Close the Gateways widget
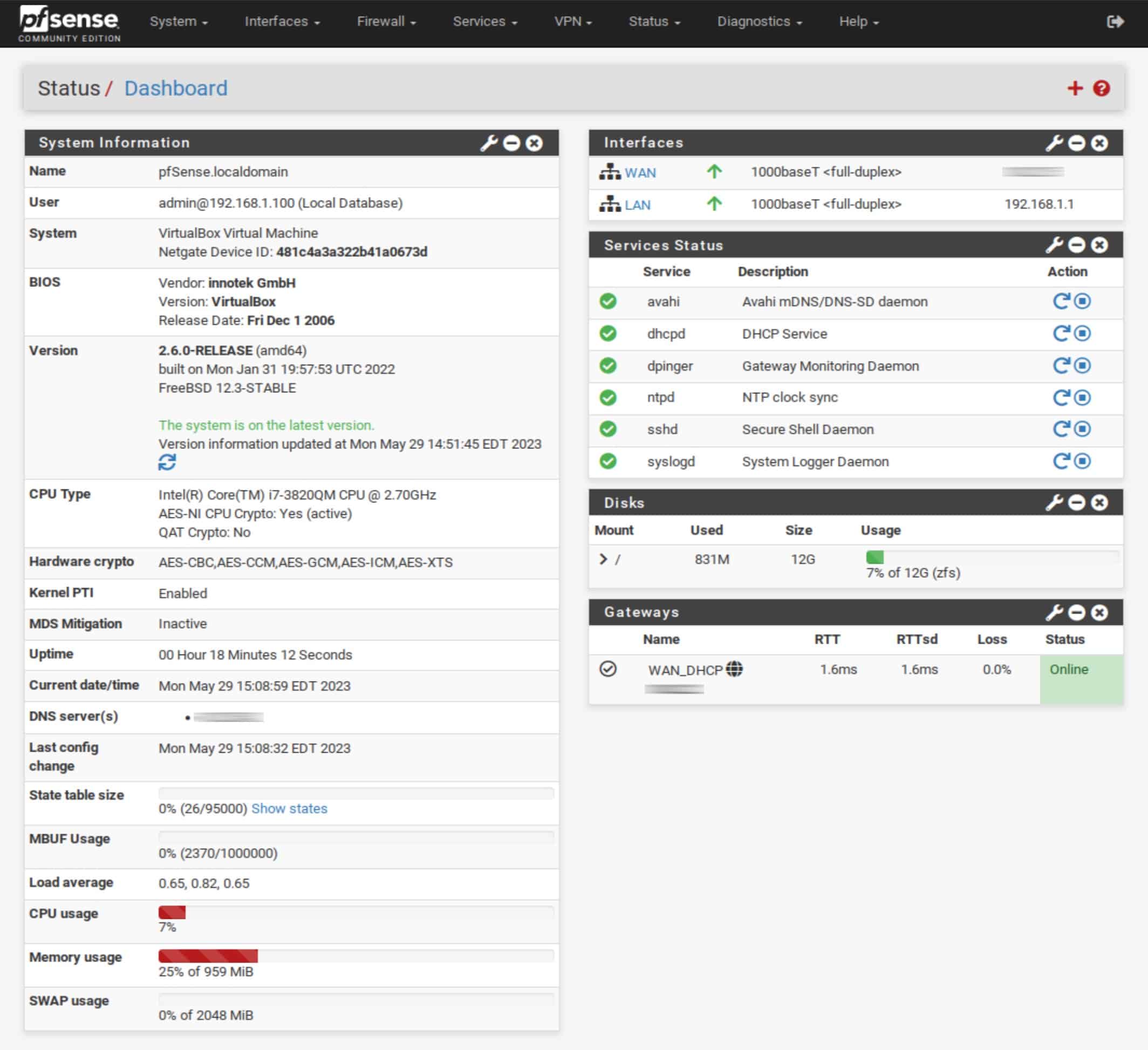The width and height of the screenshot is (1148, 1050). click(x=1099, y=612)
